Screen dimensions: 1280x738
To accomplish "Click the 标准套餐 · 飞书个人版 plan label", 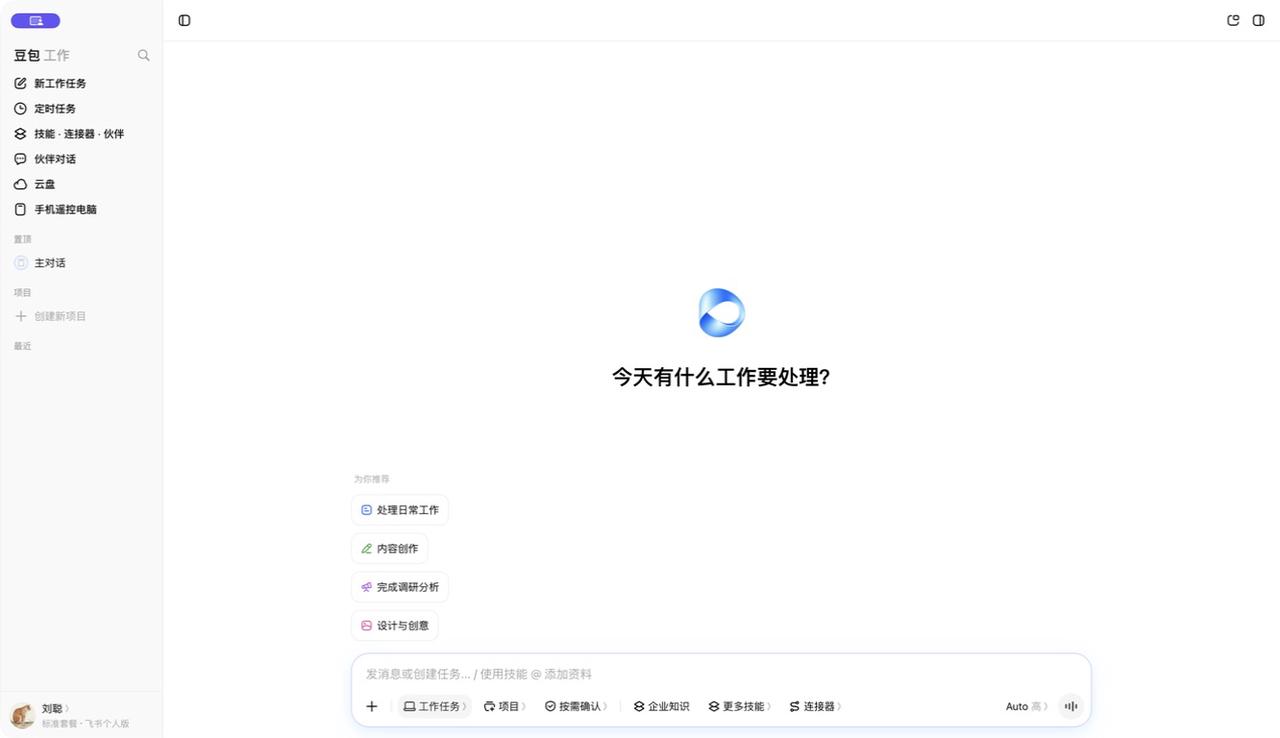I will [85, 723].
